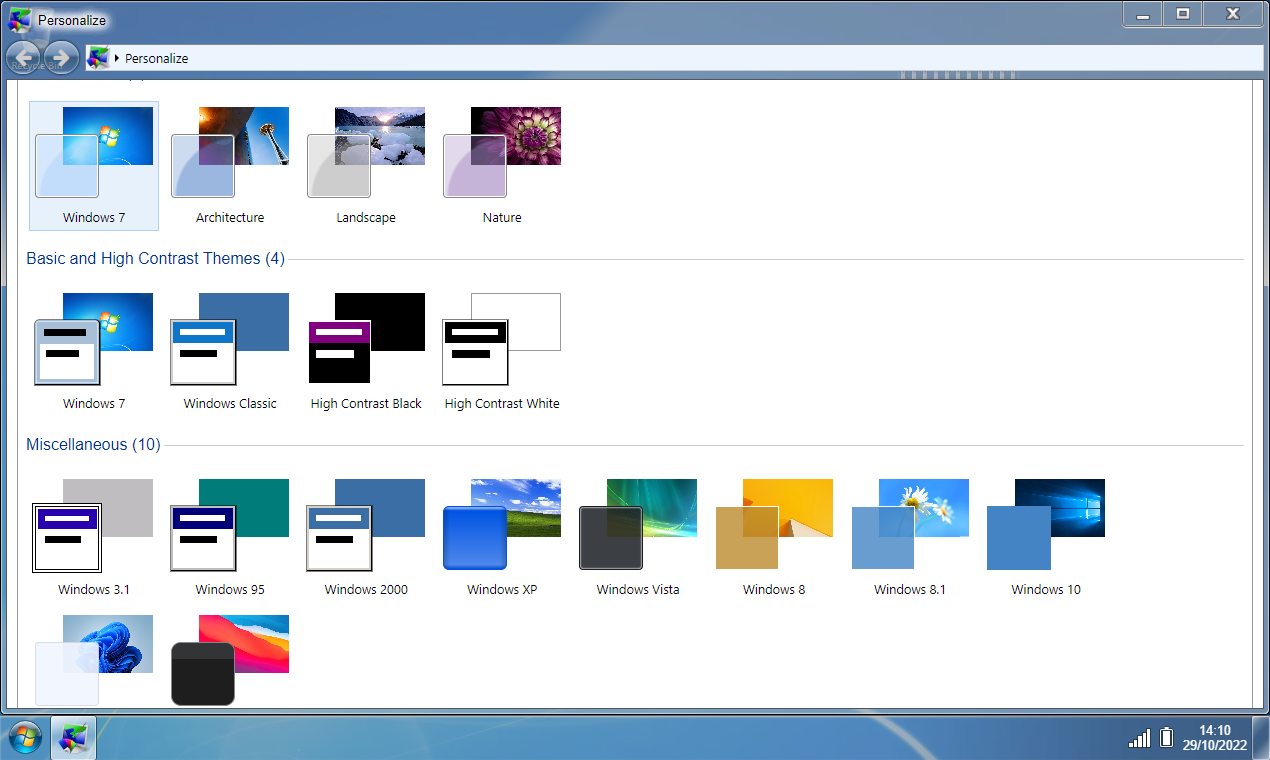Image resolution: width=1270 pixels, height=760 pixels.
Task: Expand the breadcrumb arrow before Personalize
Action: pyautogui.click(x=117, y=58)
